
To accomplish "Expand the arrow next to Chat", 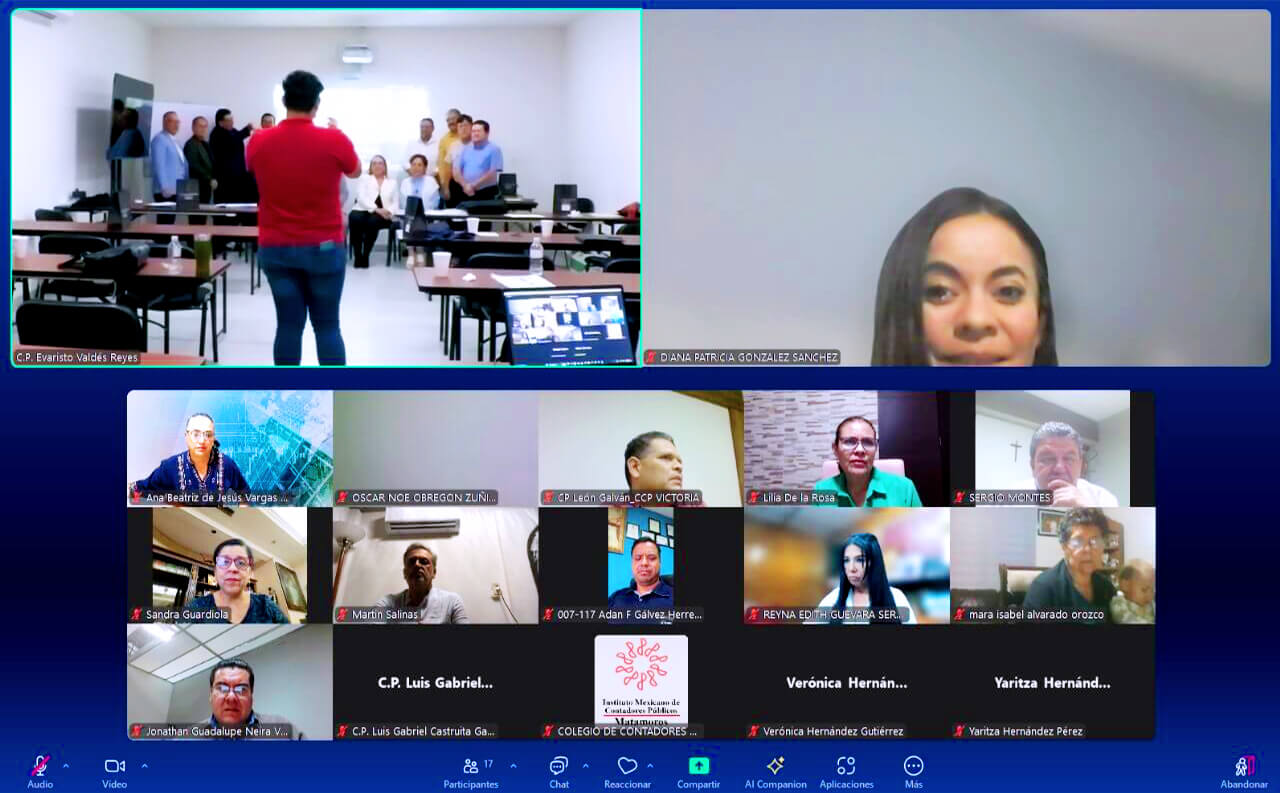I will [x=585, y=766].
